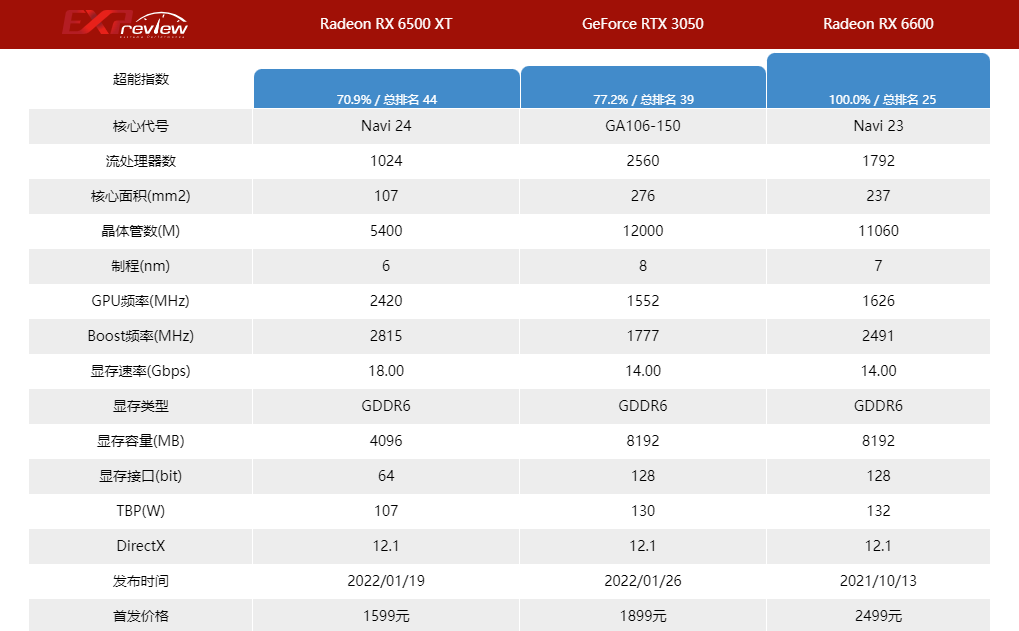Select the 4096 memory capacity value
Viewport: 1019px width, 631px height.
[x=386, y=442]
